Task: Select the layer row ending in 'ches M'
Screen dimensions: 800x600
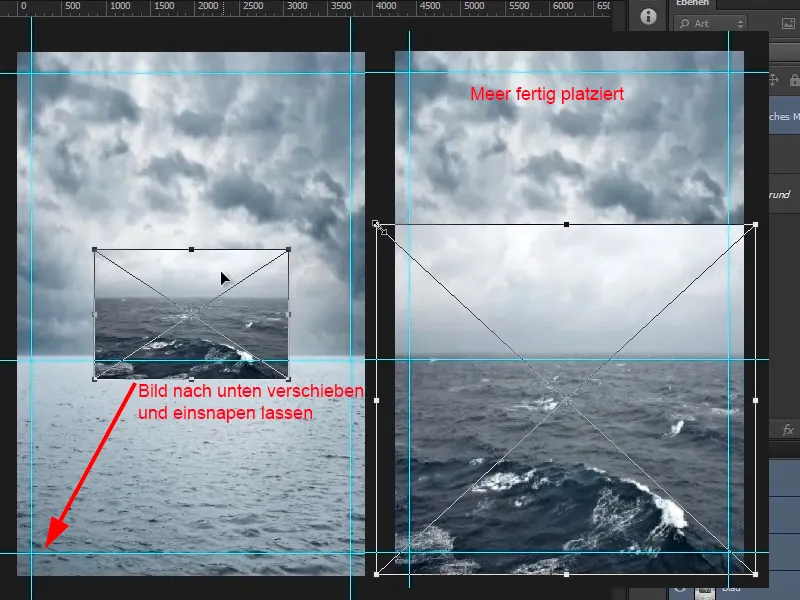Action: [784, 117]
